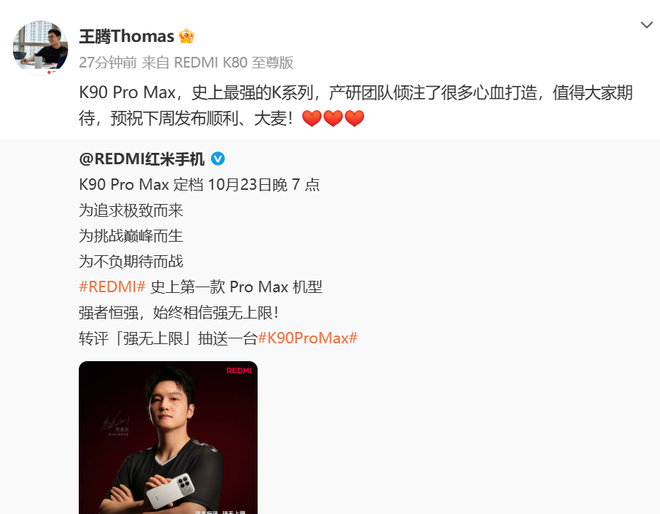Click post text starting K90 Pro Max，史上最强

coord(356,105)
